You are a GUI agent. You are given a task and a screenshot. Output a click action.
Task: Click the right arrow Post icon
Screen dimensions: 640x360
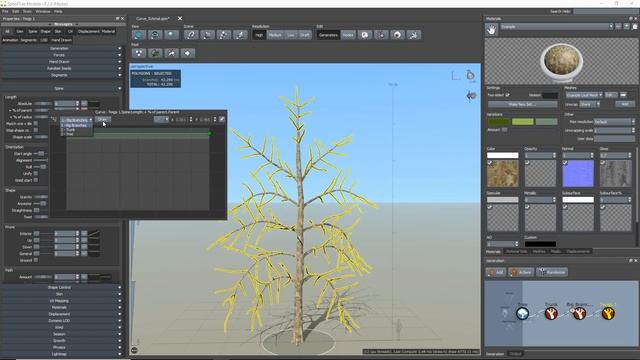[x=188, y=53]
